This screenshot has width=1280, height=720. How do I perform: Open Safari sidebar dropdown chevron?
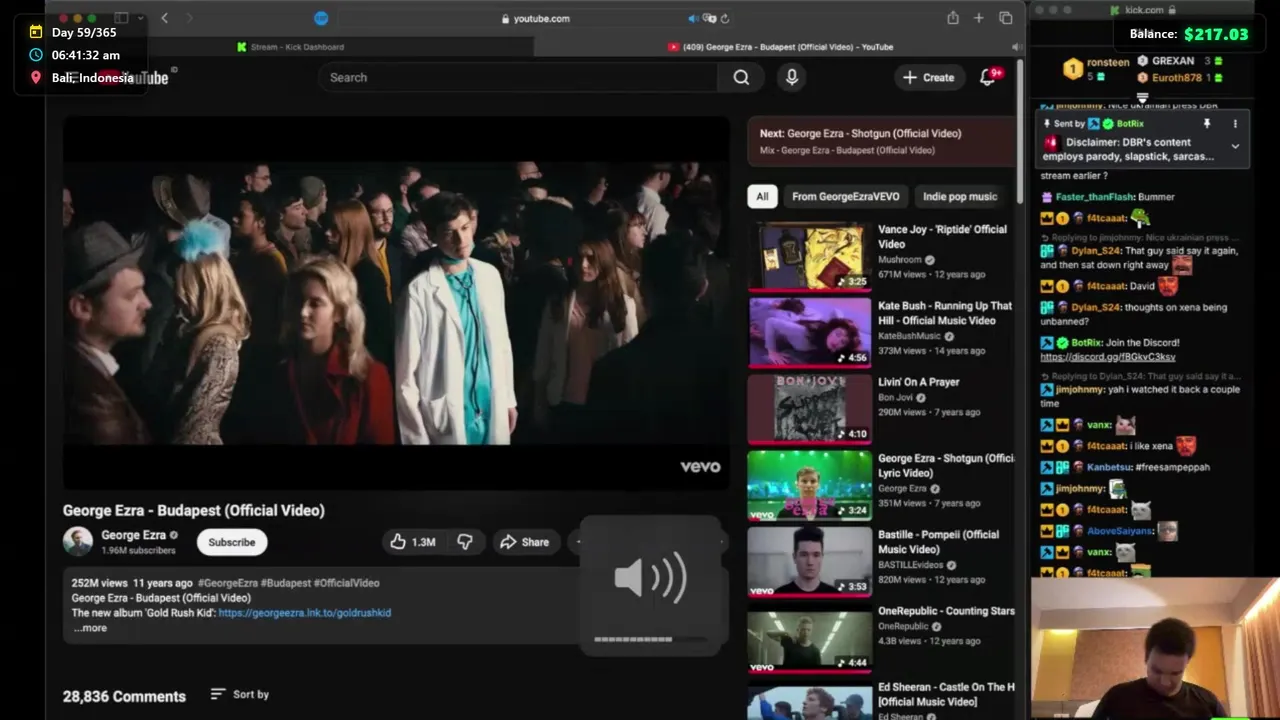tap(140, 18)
